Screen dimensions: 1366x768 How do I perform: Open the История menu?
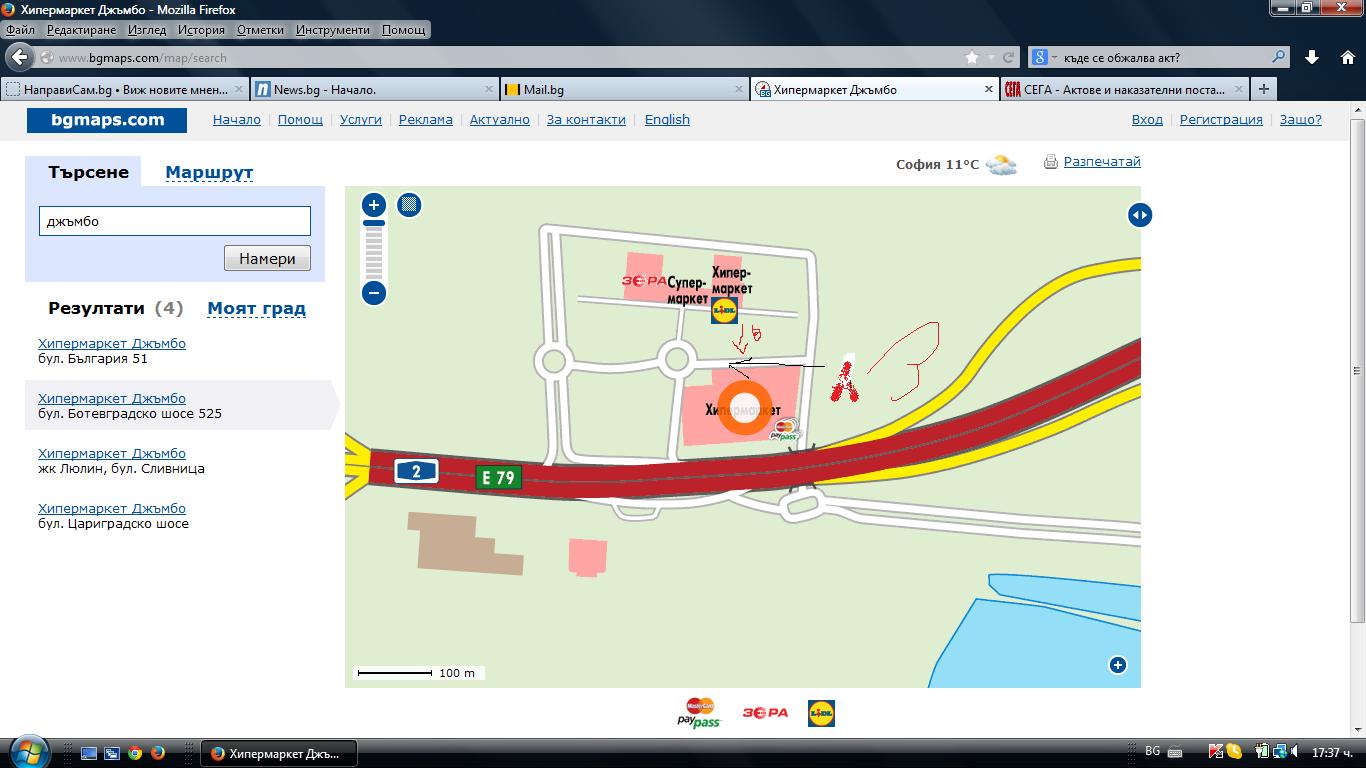pyautogui.click(x=202, y=30)
